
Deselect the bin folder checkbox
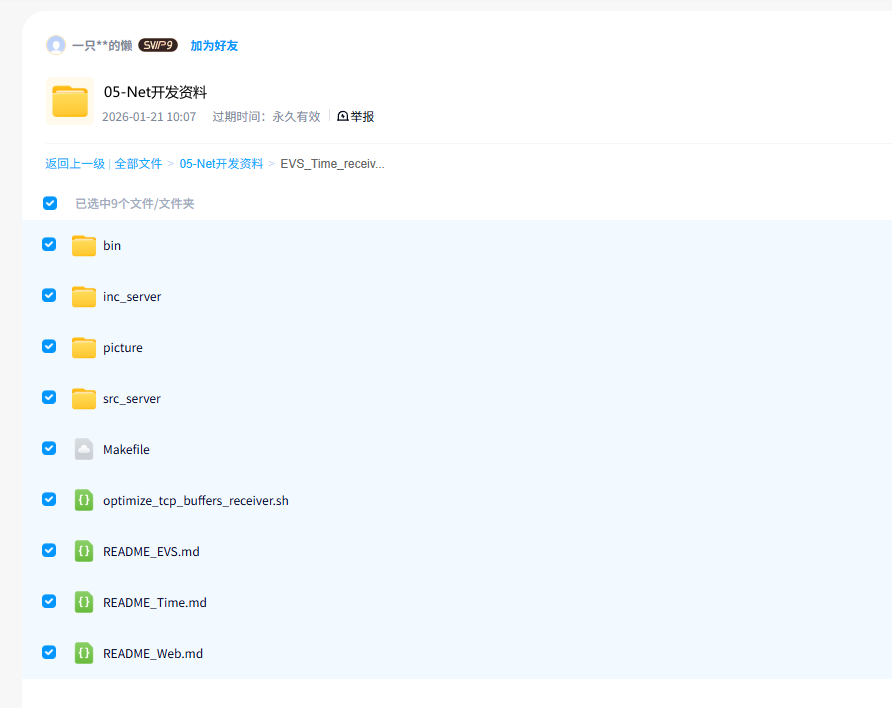click(49, 244)
